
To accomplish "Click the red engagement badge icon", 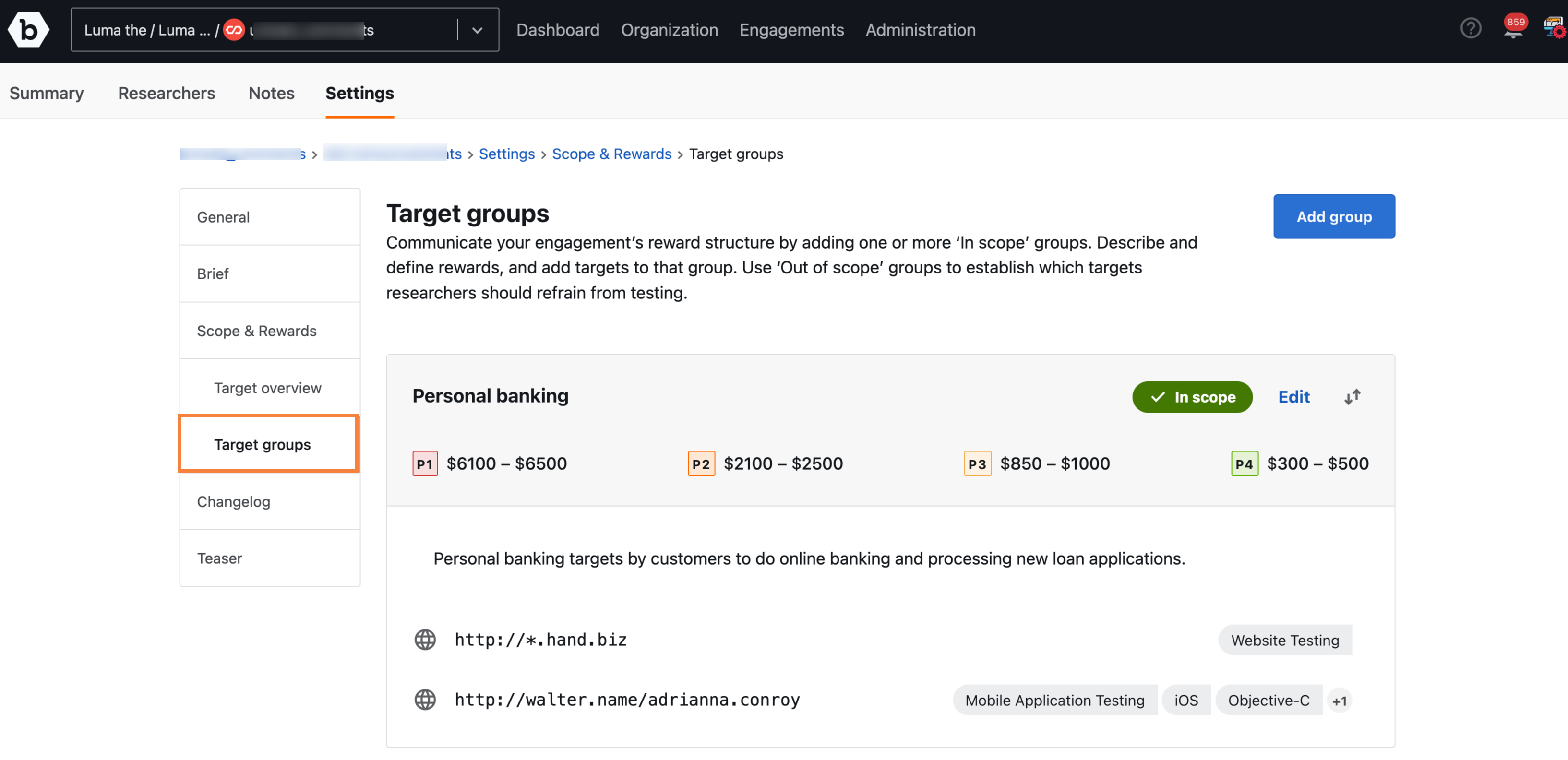I will pos(234,29).
